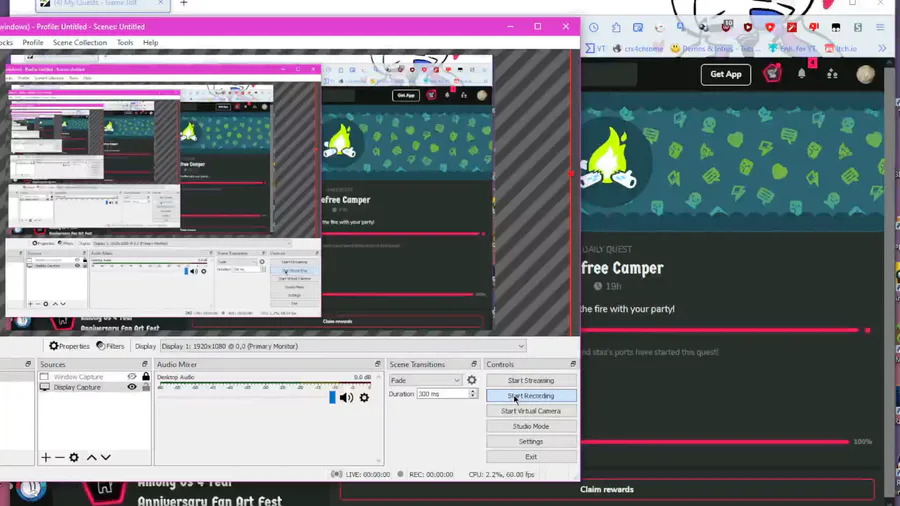Viewport: 900px width, 506px height.
Task: Open the Profile menu
Action: coord(33,42)
